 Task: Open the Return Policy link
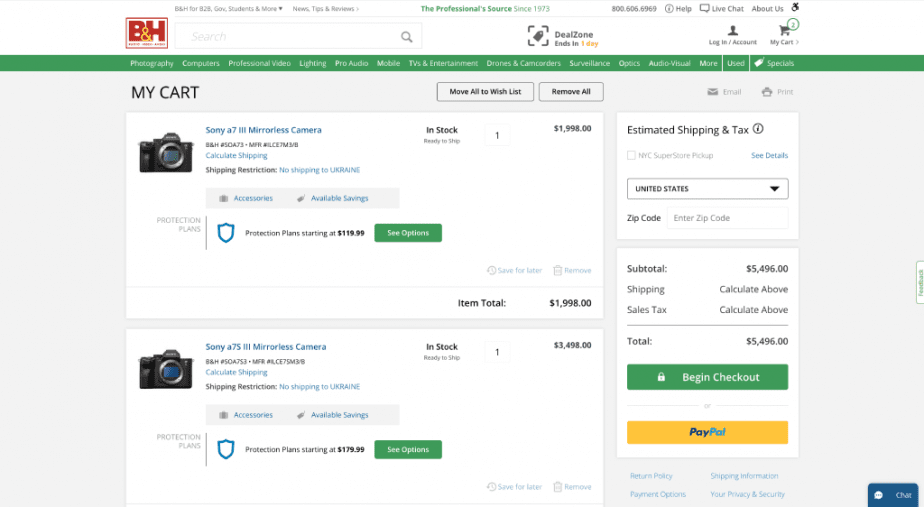click(651, 476)
